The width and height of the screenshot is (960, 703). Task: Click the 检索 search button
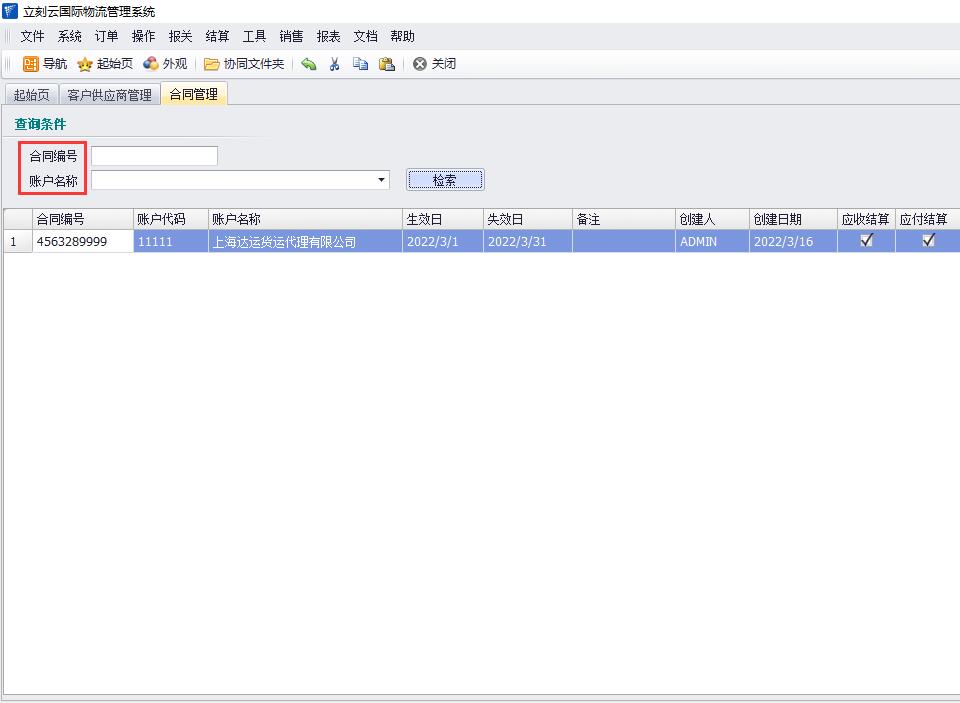tap(445, 180)
